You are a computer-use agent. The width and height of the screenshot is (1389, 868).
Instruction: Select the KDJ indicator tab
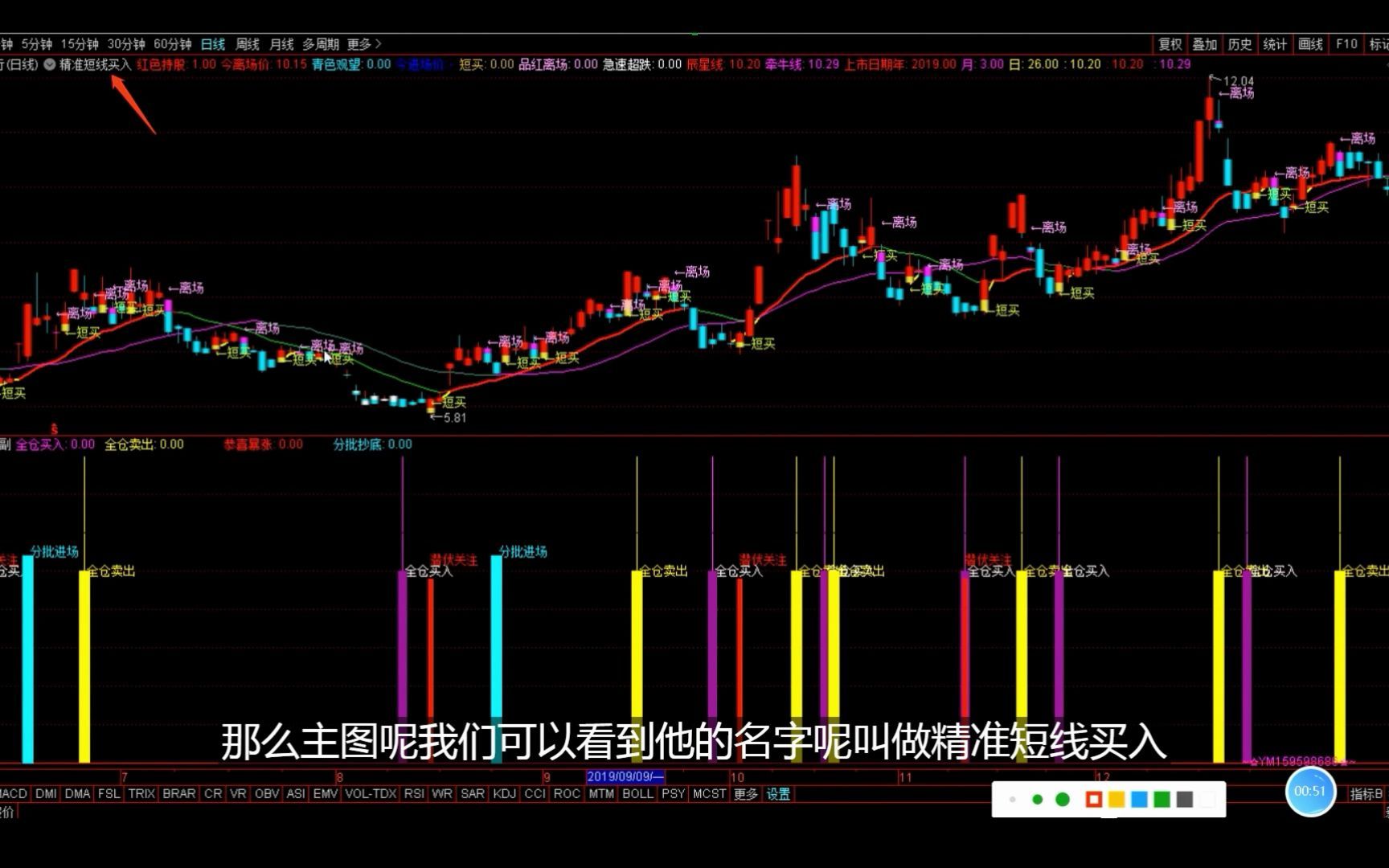[504, 793]
